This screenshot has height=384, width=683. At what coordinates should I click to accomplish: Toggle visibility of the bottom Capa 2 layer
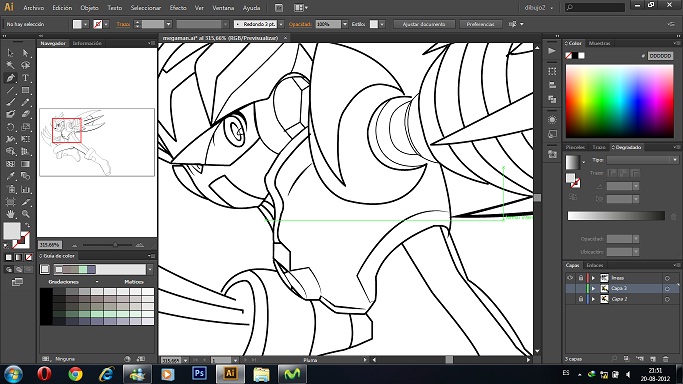[x=570, y=299]
